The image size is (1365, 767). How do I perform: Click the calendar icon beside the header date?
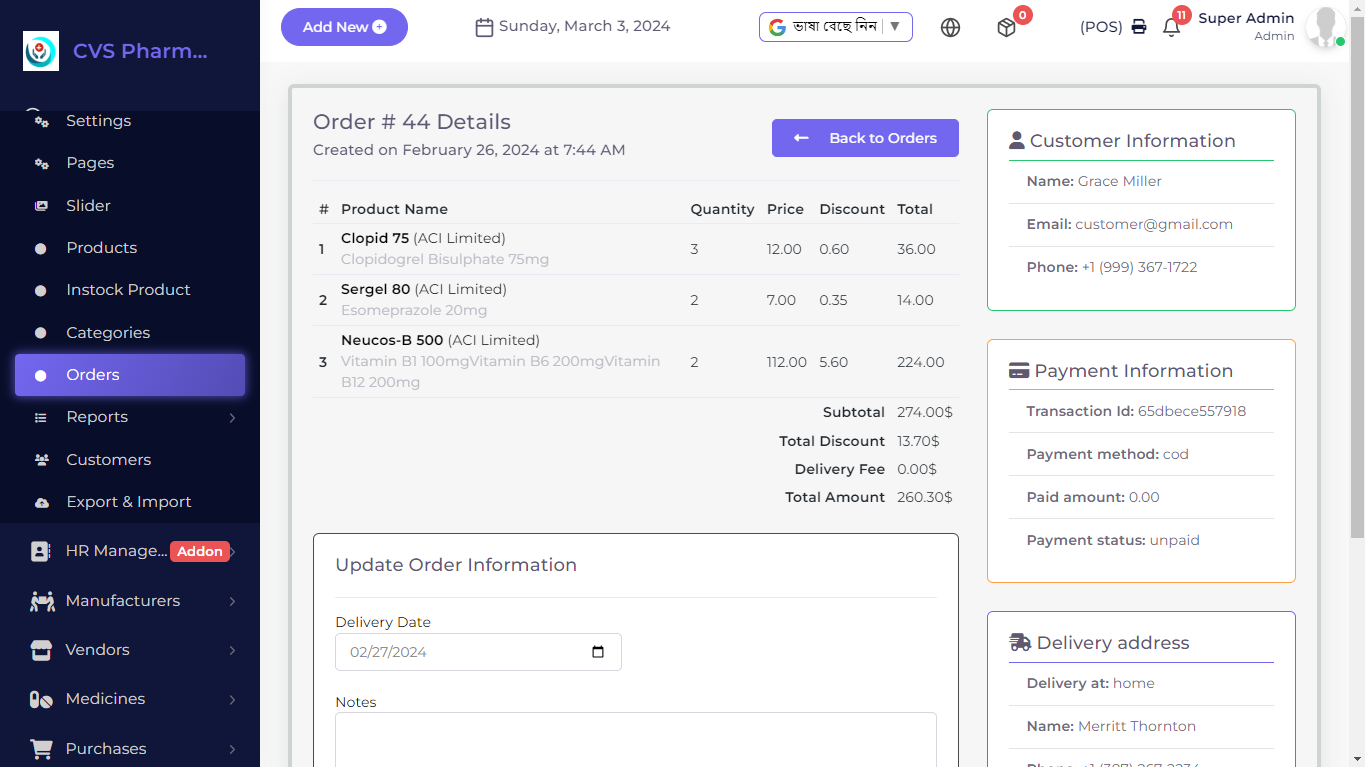click(x=484, y=27)
